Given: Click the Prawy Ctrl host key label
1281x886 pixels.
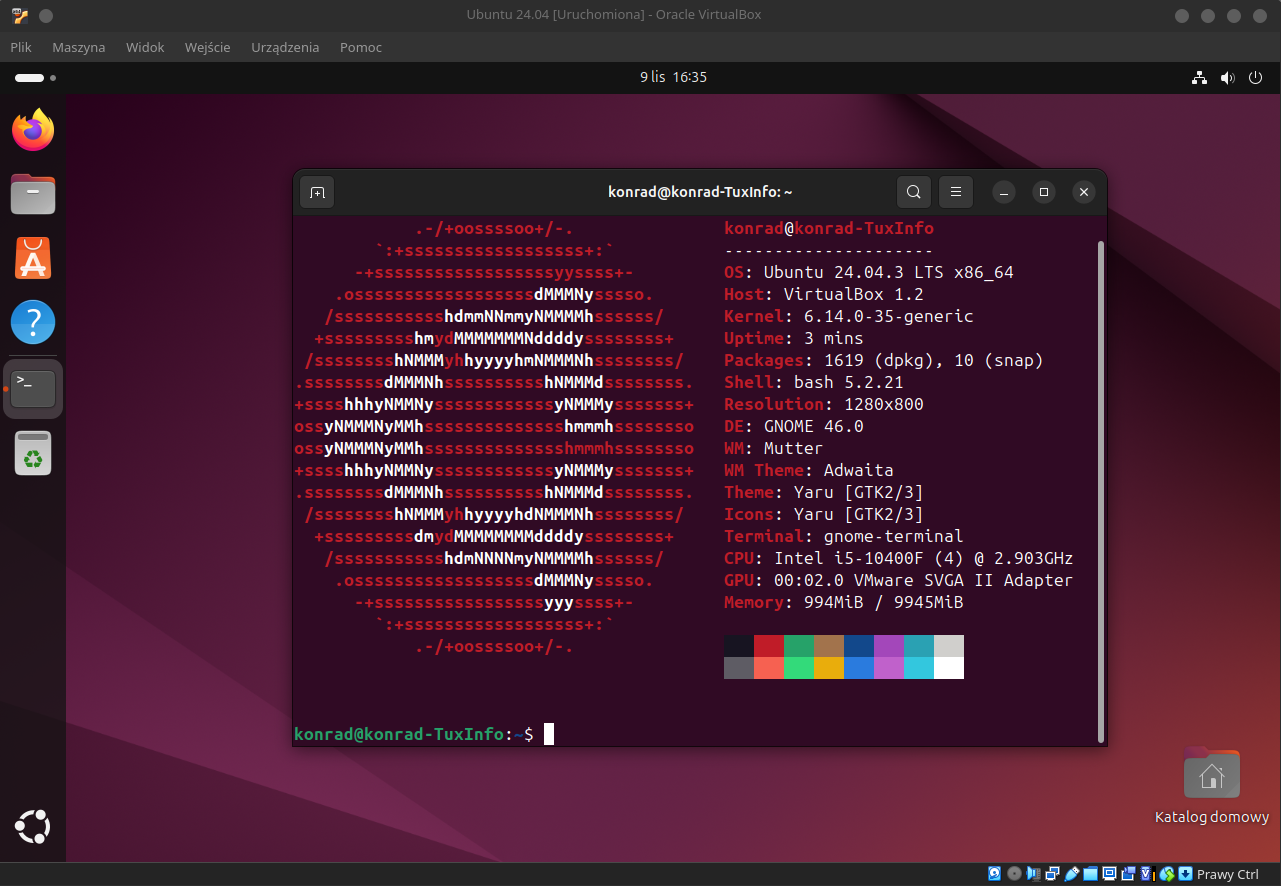Looking at the screenshot, I should pos(1228,874).
